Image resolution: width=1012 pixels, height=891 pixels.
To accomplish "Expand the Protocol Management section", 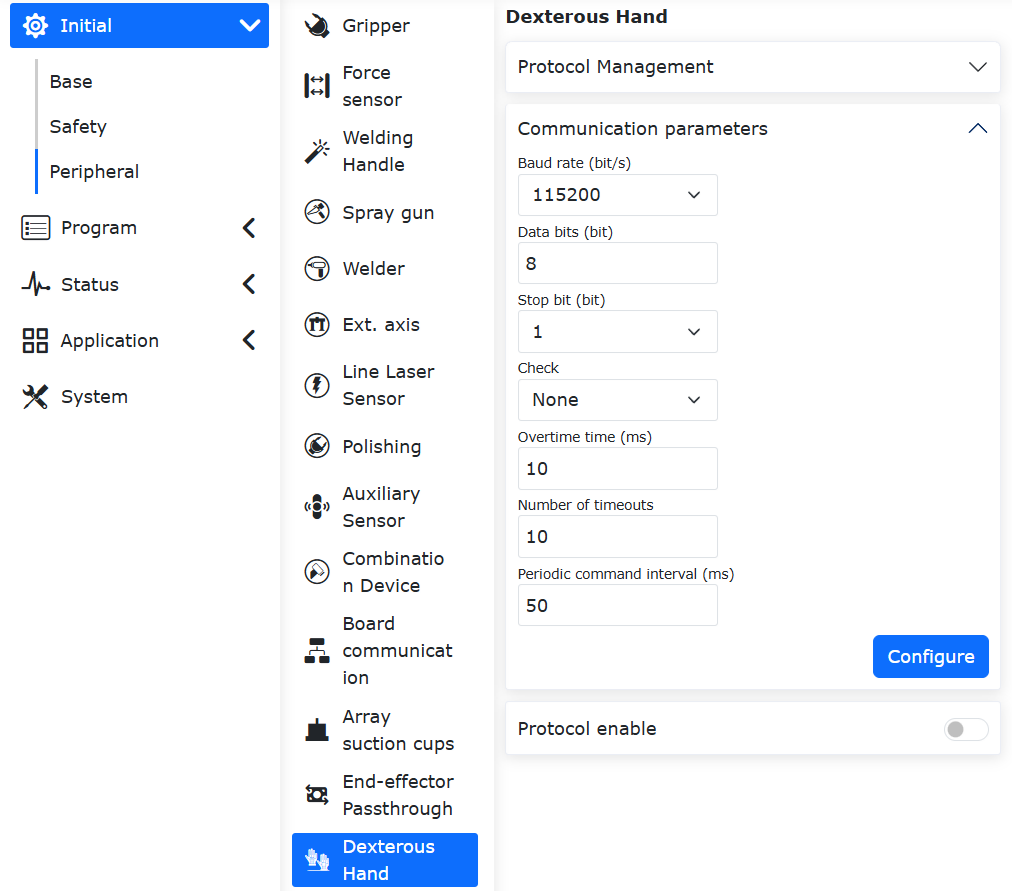I will (x=753, y=67).
